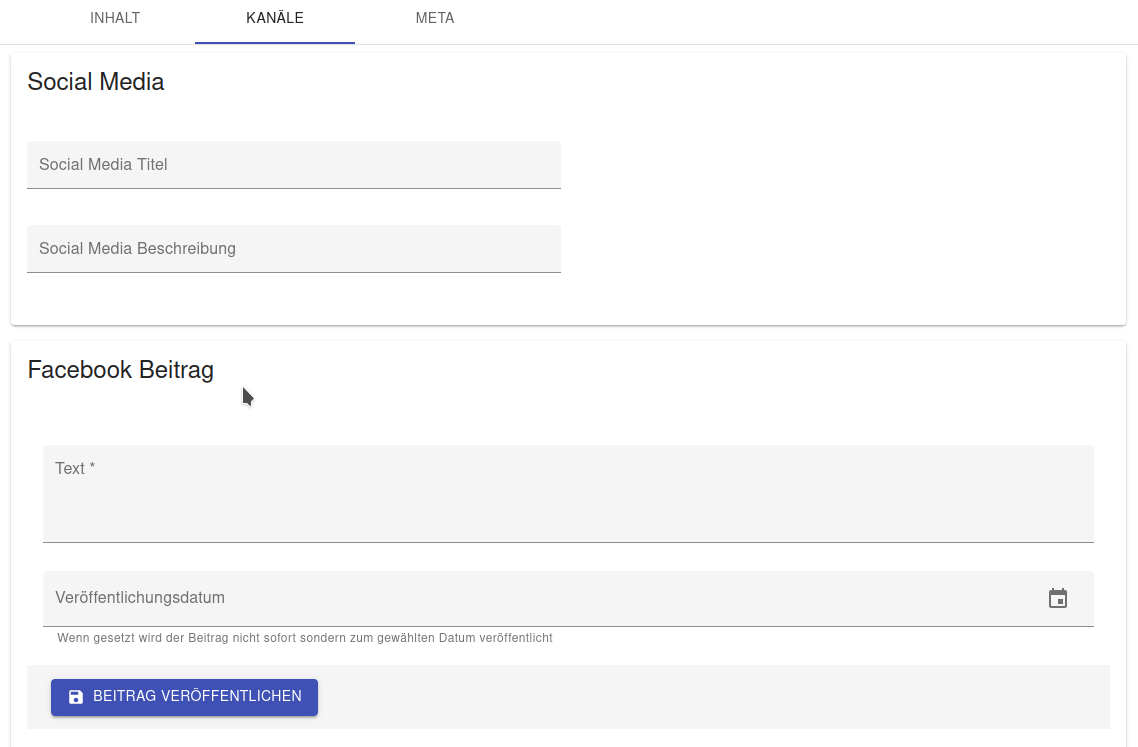Click the Social Media section heading
Image resolution: width=1138 pixels, height=747 pixels.
[96, 82]
